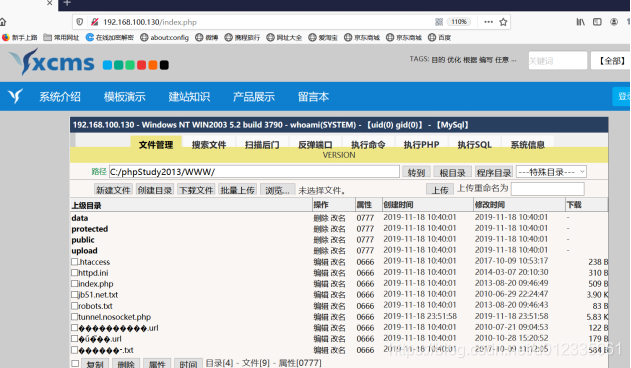The image size is (631, 368).
Task: Open the Firefox account icon
Action: pos(614,22)
